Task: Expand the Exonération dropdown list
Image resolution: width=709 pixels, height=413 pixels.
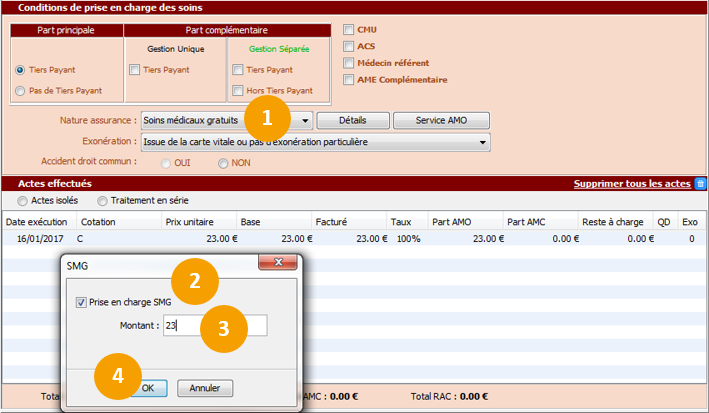Action: pos(483,142)
